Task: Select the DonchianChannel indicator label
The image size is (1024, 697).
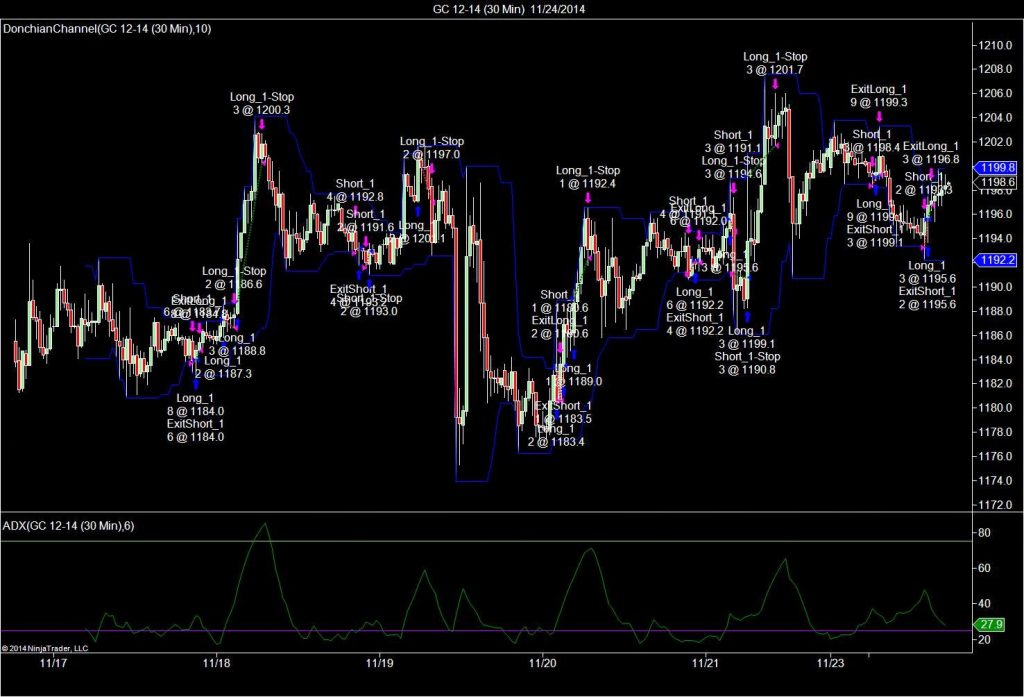Action: click(107, 29)
